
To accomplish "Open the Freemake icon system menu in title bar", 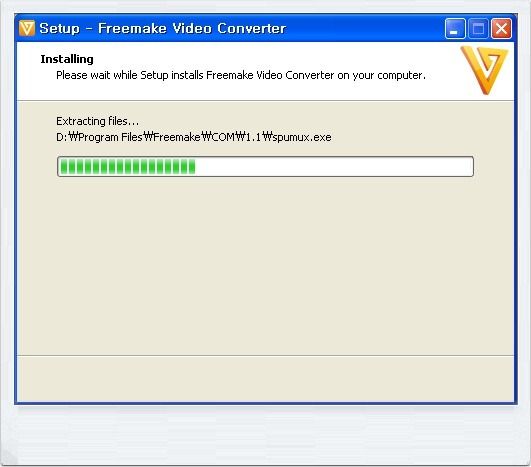I will (x=27, y=28).
